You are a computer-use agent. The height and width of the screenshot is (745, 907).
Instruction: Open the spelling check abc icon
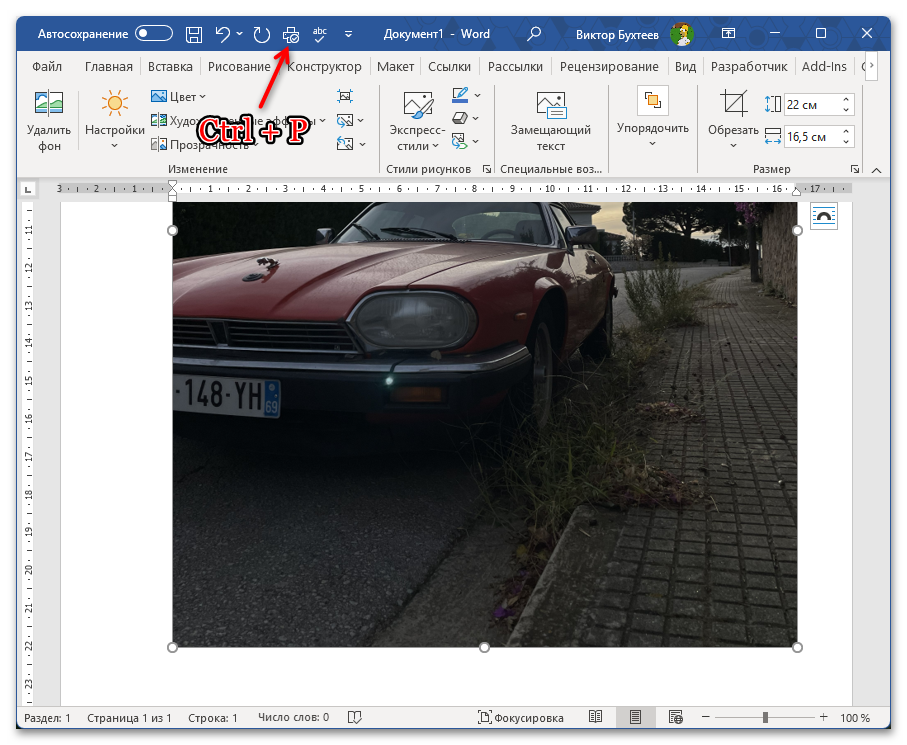(320, 34)
